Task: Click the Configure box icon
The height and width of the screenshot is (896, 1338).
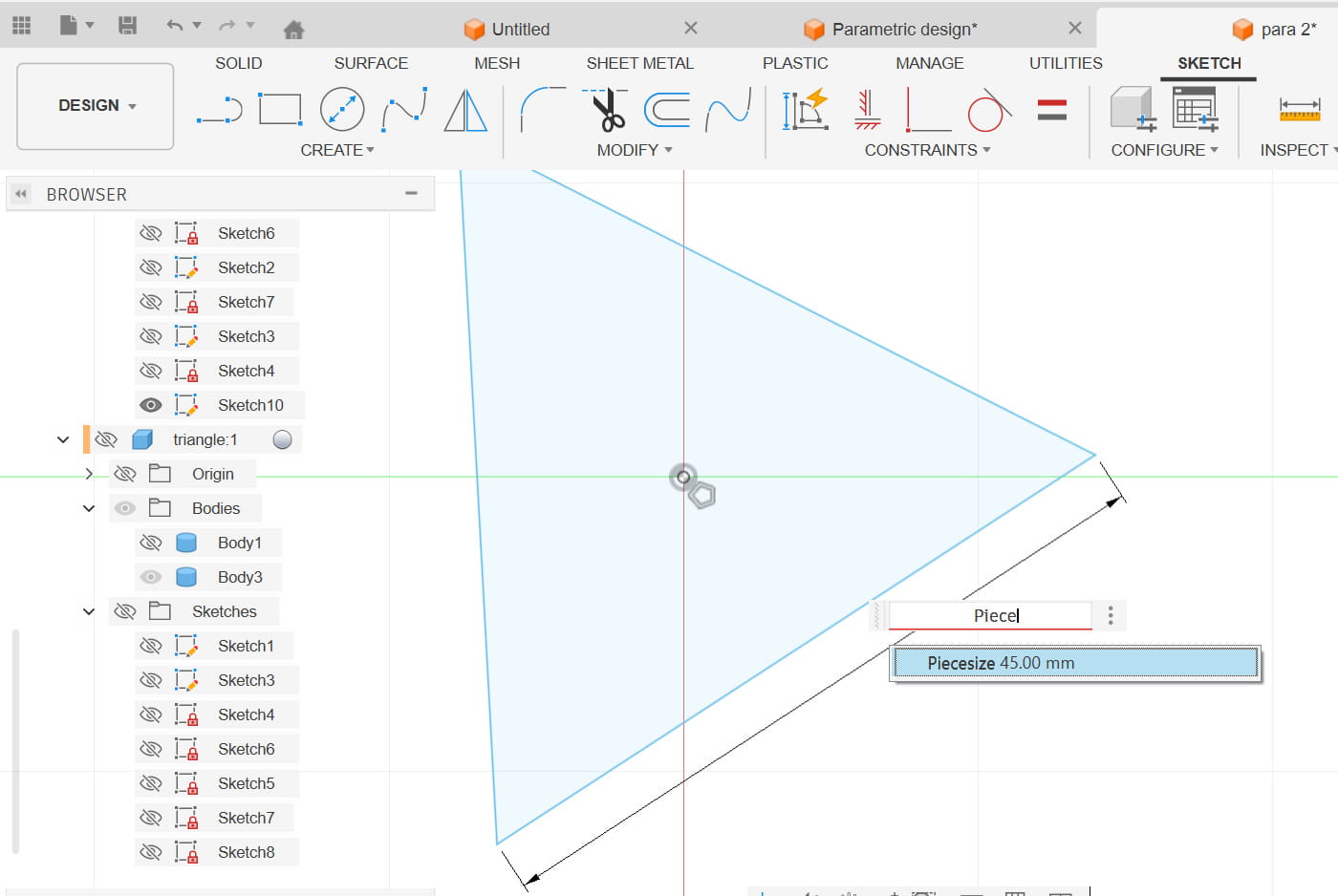Action: coord(1133,109)
